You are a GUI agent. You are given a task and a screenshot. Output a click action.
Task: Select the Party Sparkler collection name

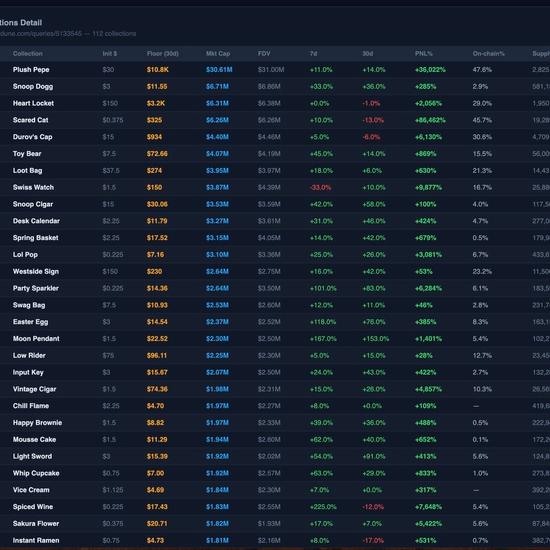(x=36, y=289)
